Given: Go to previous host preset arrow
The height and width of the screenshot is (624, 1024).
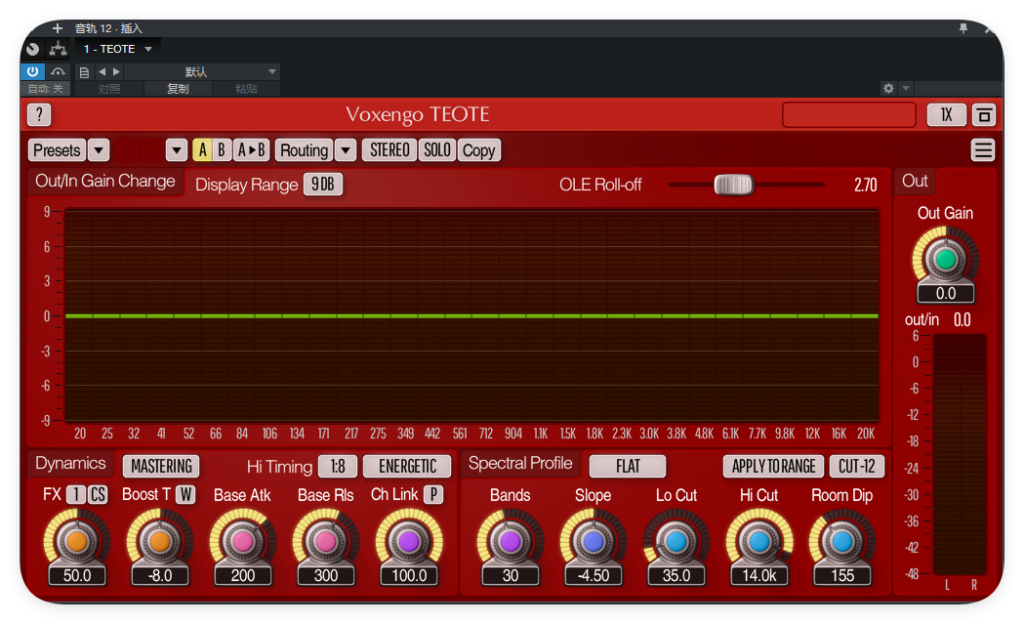Looking at the screenshot, I should pyautogui.click(x=102, y=72).
